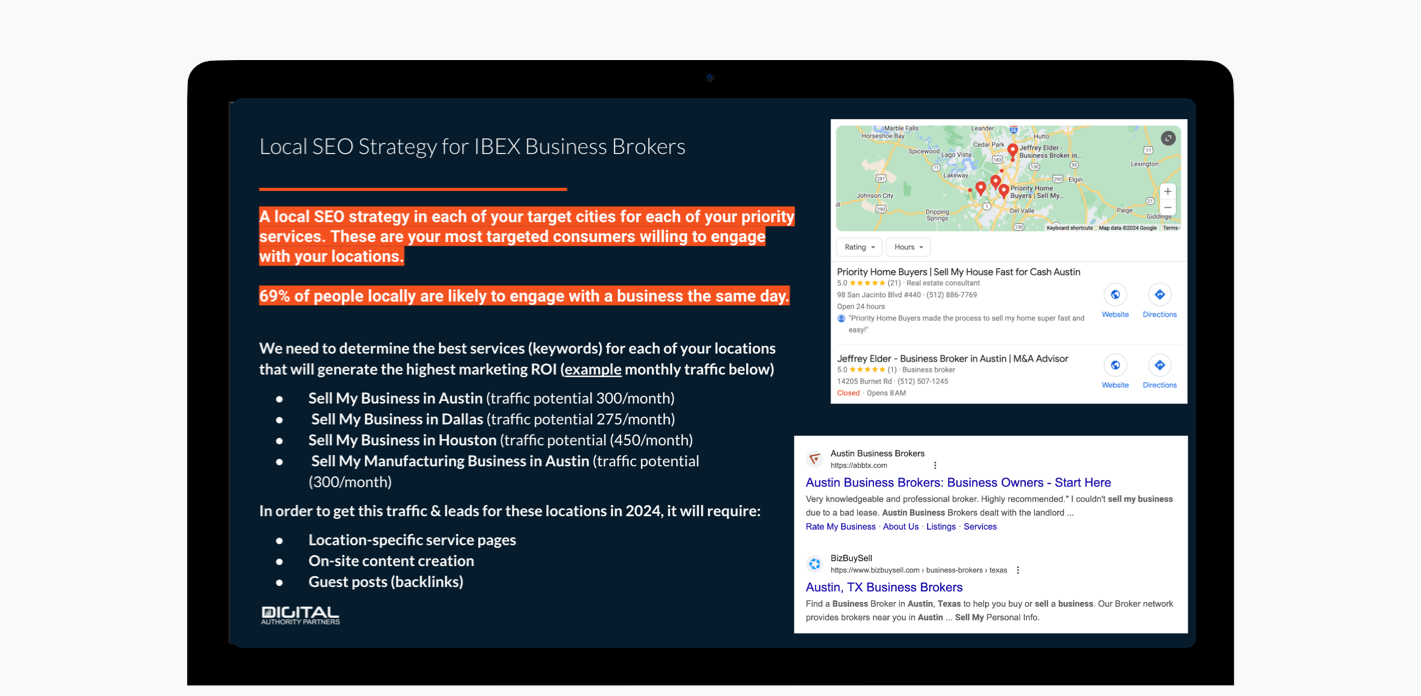
Task: Click the 'Sell My Business in Dallas' bullet
Action: (493, 419)
